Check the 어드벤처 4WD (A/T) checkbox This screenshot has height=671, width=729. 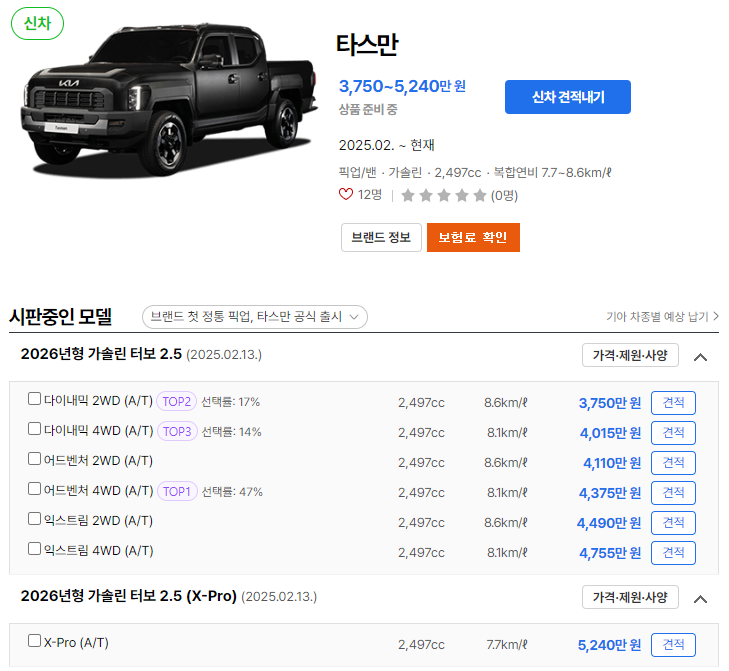point(34,489)
